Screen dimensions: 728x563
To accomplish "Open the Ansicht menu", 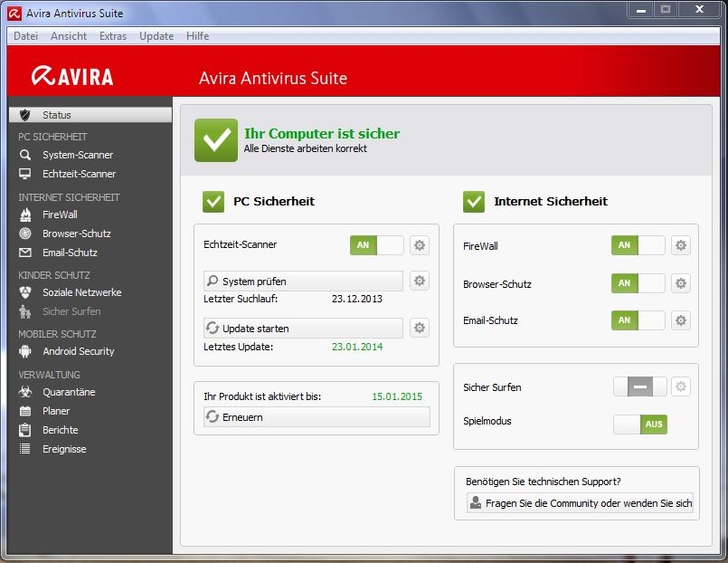I will pos(69,36).
